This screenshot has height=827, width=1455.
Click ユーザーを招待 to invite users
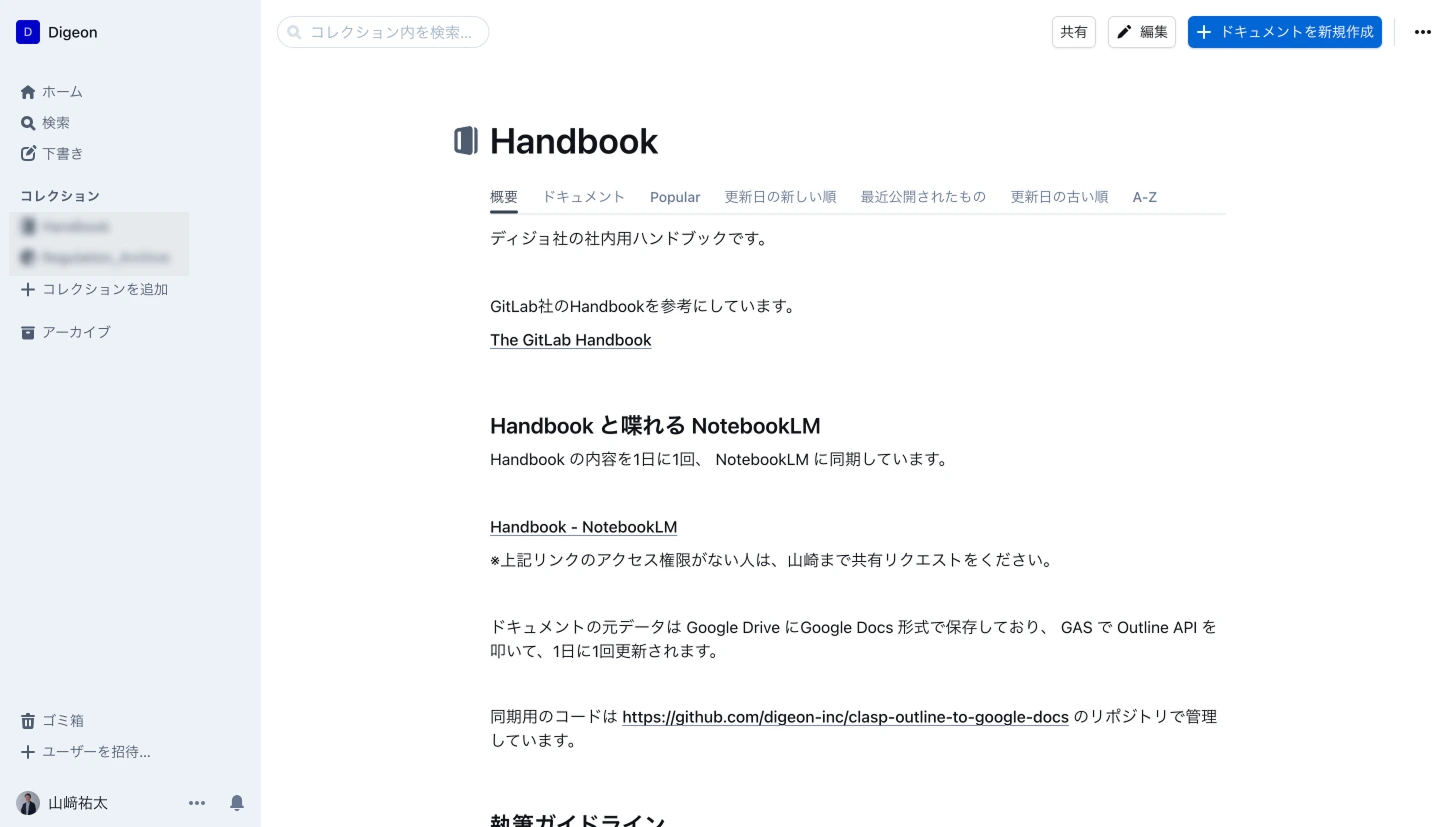pyautogui.click(x=96, y=752)
